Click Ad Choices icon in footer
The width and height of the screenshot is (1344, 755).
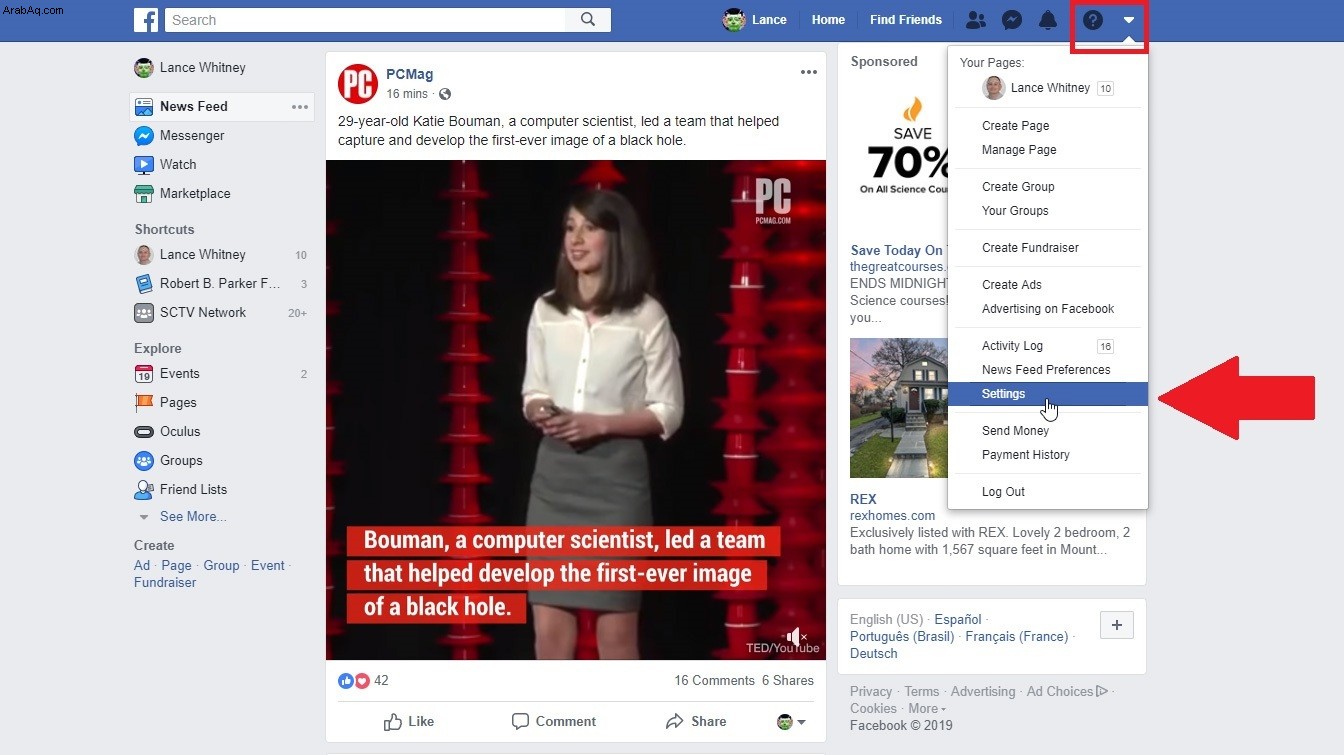(x=1101, y=691)
